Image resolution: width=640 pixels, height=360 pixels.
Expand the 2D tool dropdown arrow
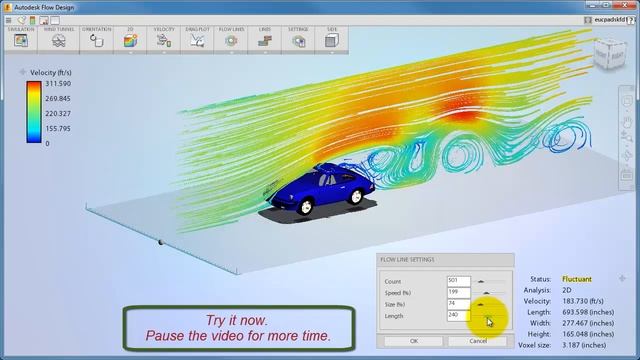(130, 53)
